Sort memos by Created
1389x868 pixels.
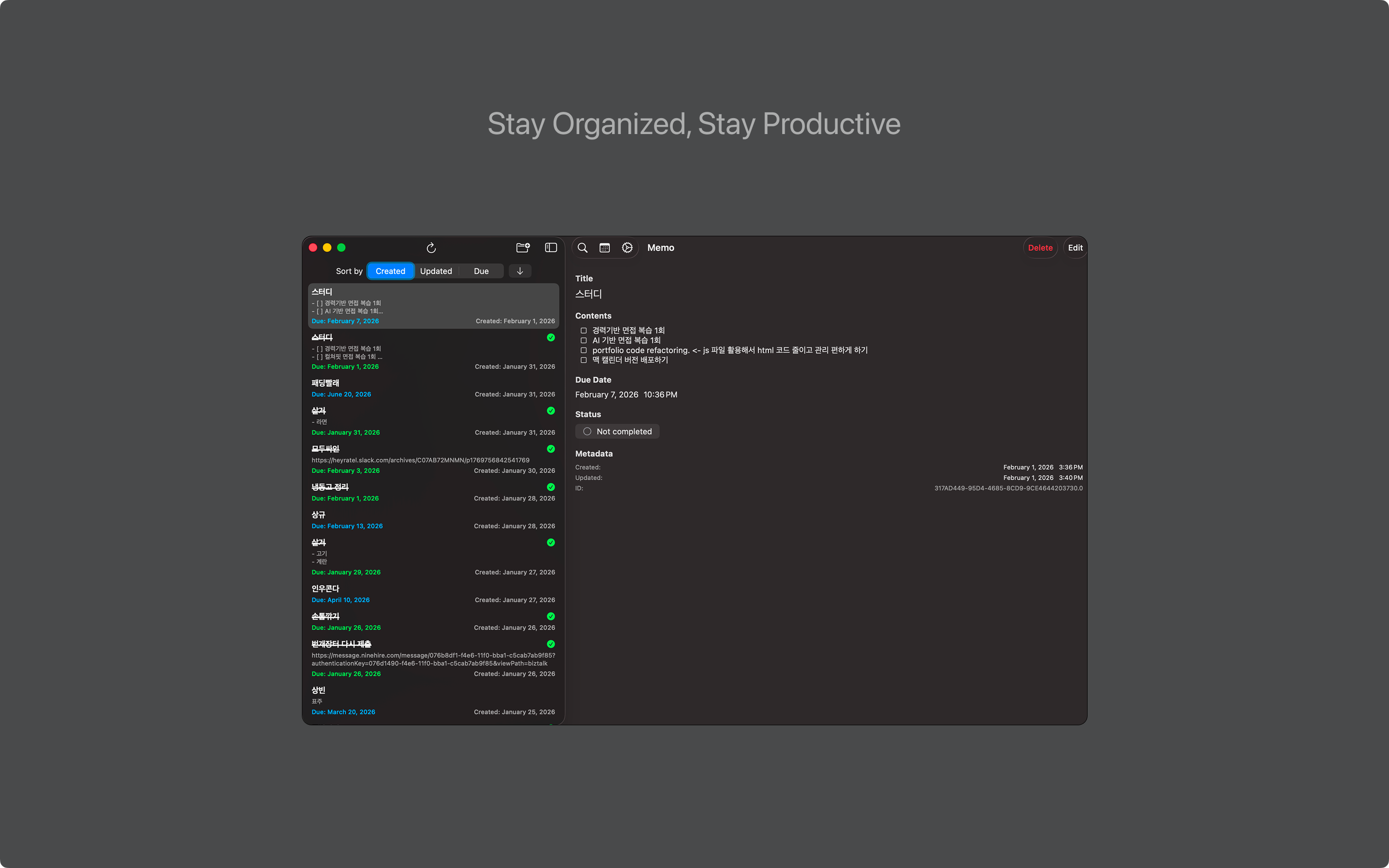390,271
